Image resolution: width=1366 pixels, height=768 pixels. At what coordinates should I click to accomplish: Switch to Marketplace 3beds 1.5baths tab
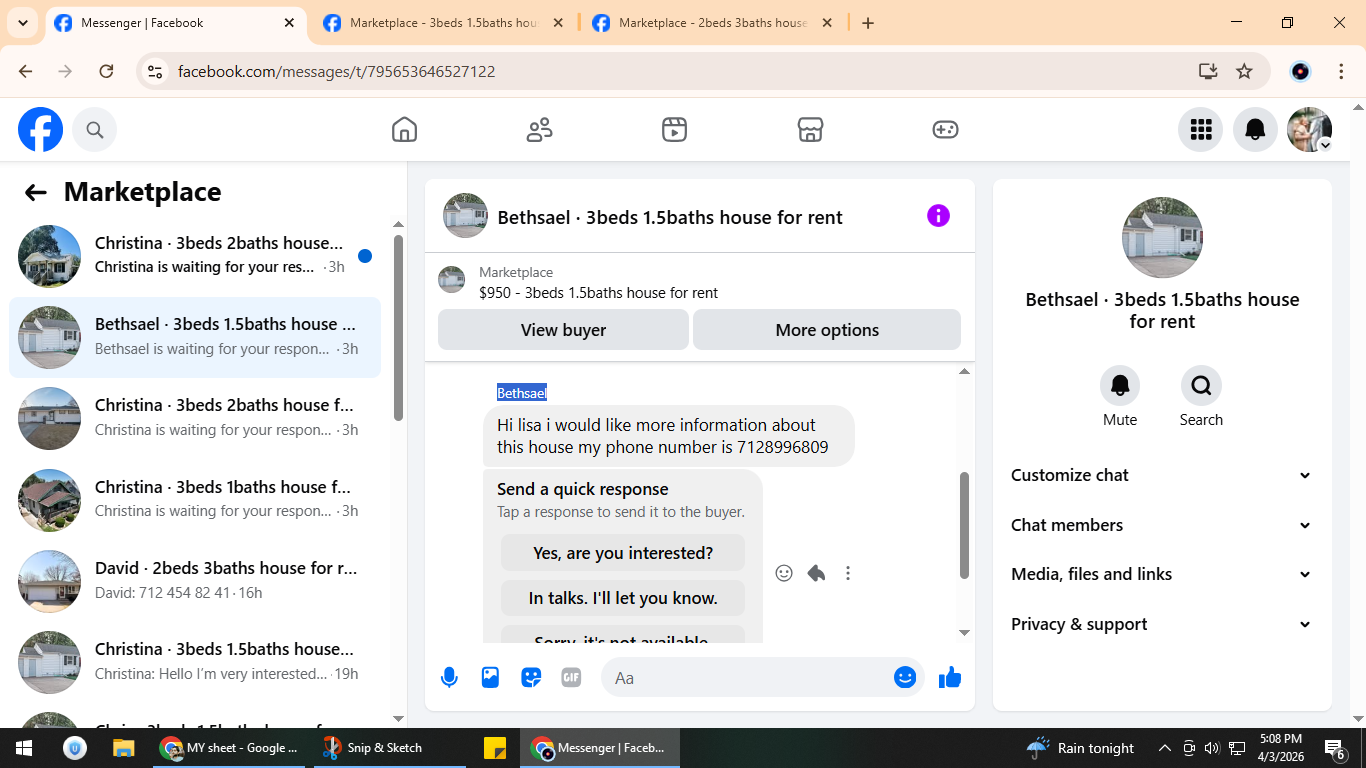pyautogui.click(x=445, y=23)
